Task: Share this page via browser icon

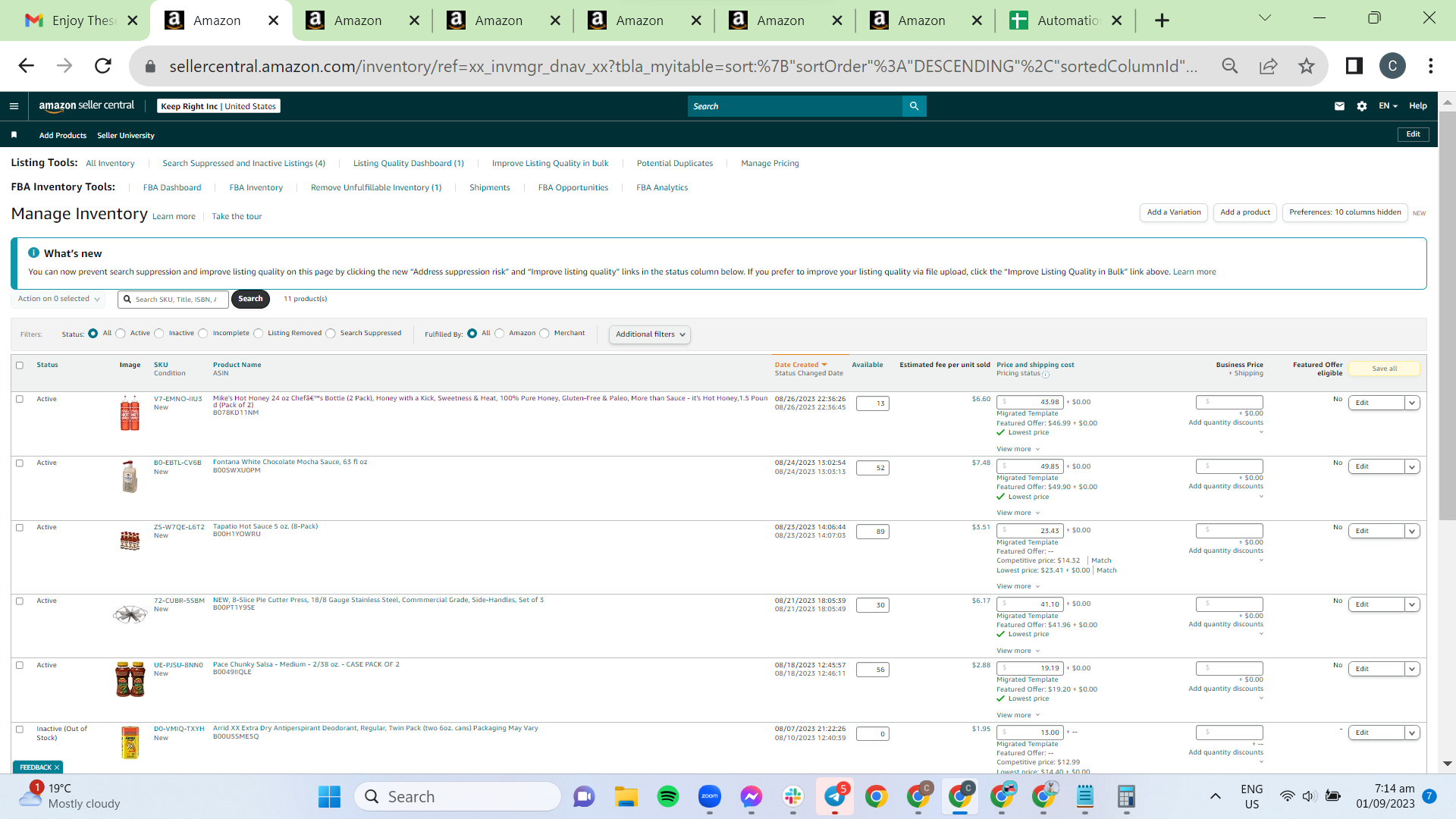Action: click(x=1268, y=66)
